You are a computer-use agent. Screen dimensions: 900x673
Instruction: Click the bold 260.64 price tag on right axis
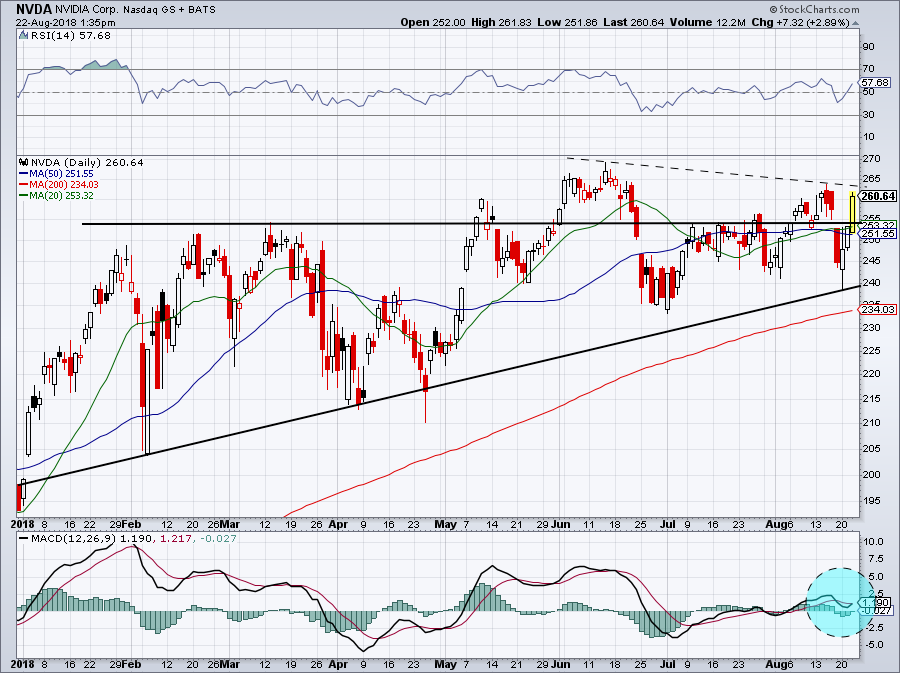coord(878,196)
